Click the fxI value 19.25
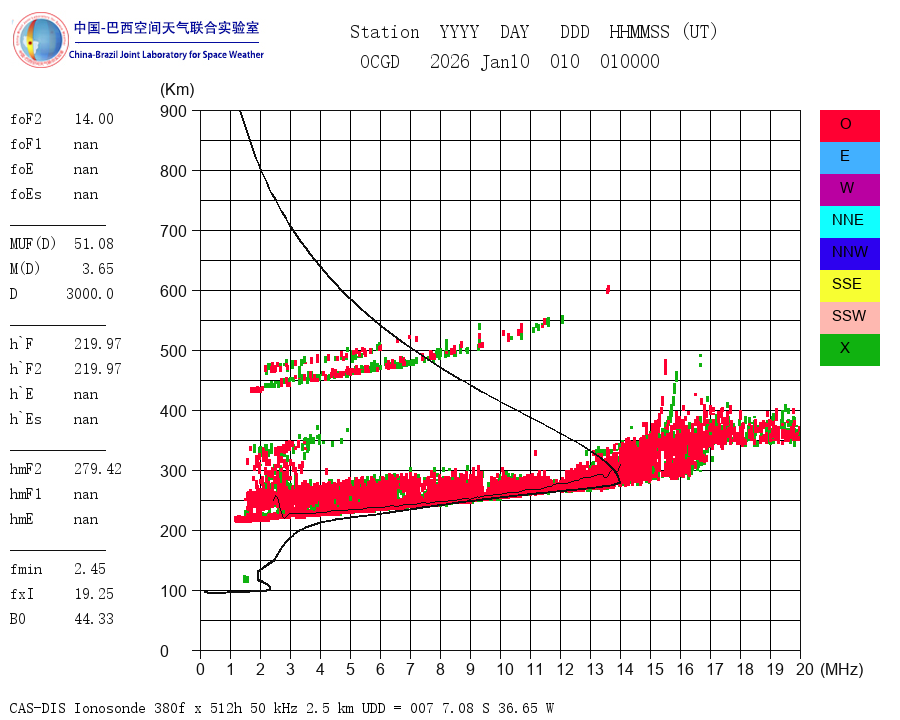900x720 pixels. (x=94, y=594)
